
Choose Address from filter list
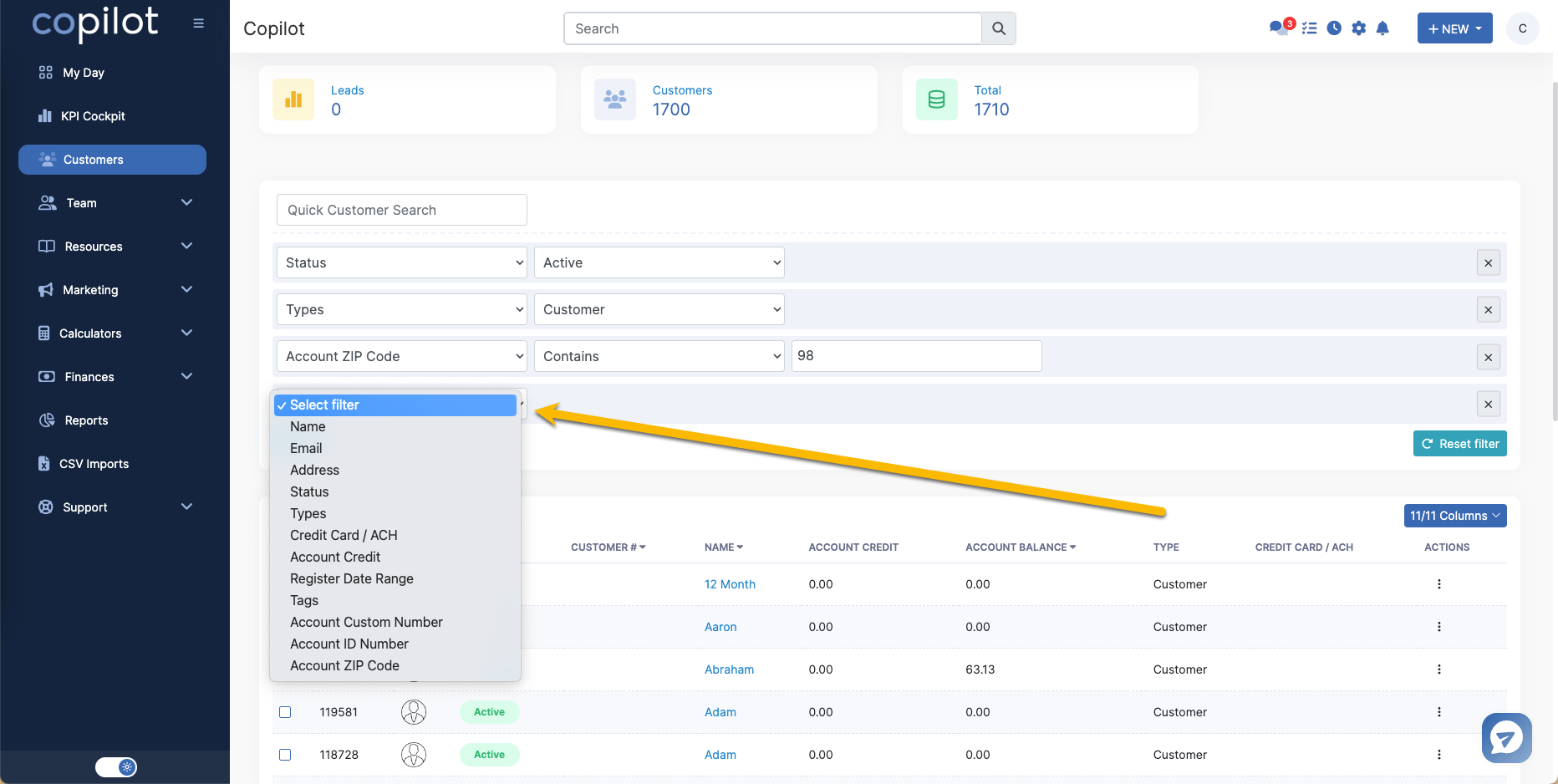click(x=395, y=470)
